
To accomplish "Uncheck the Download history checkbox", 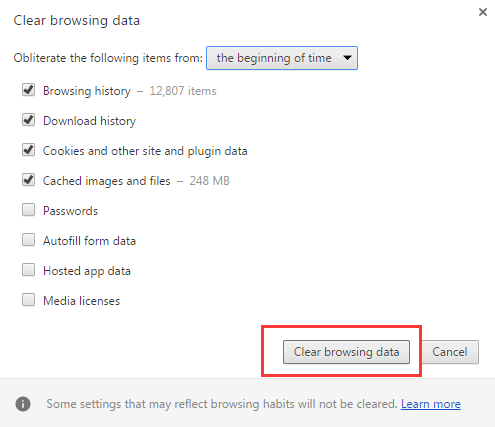I will pyautogui.click(x=28, y=120).
